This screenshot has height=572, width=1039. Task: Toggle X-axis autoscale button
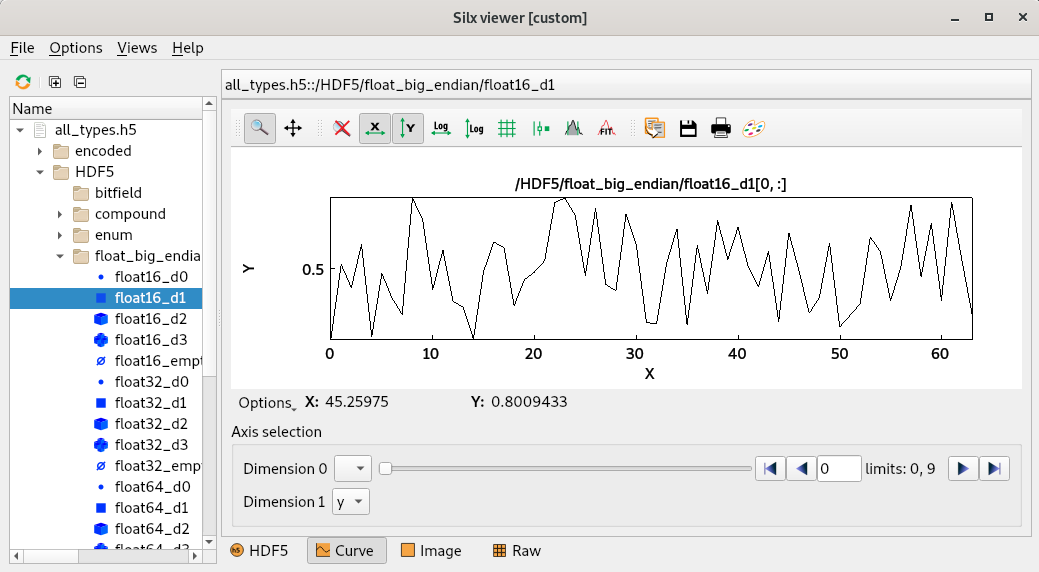tap(375, 128)
